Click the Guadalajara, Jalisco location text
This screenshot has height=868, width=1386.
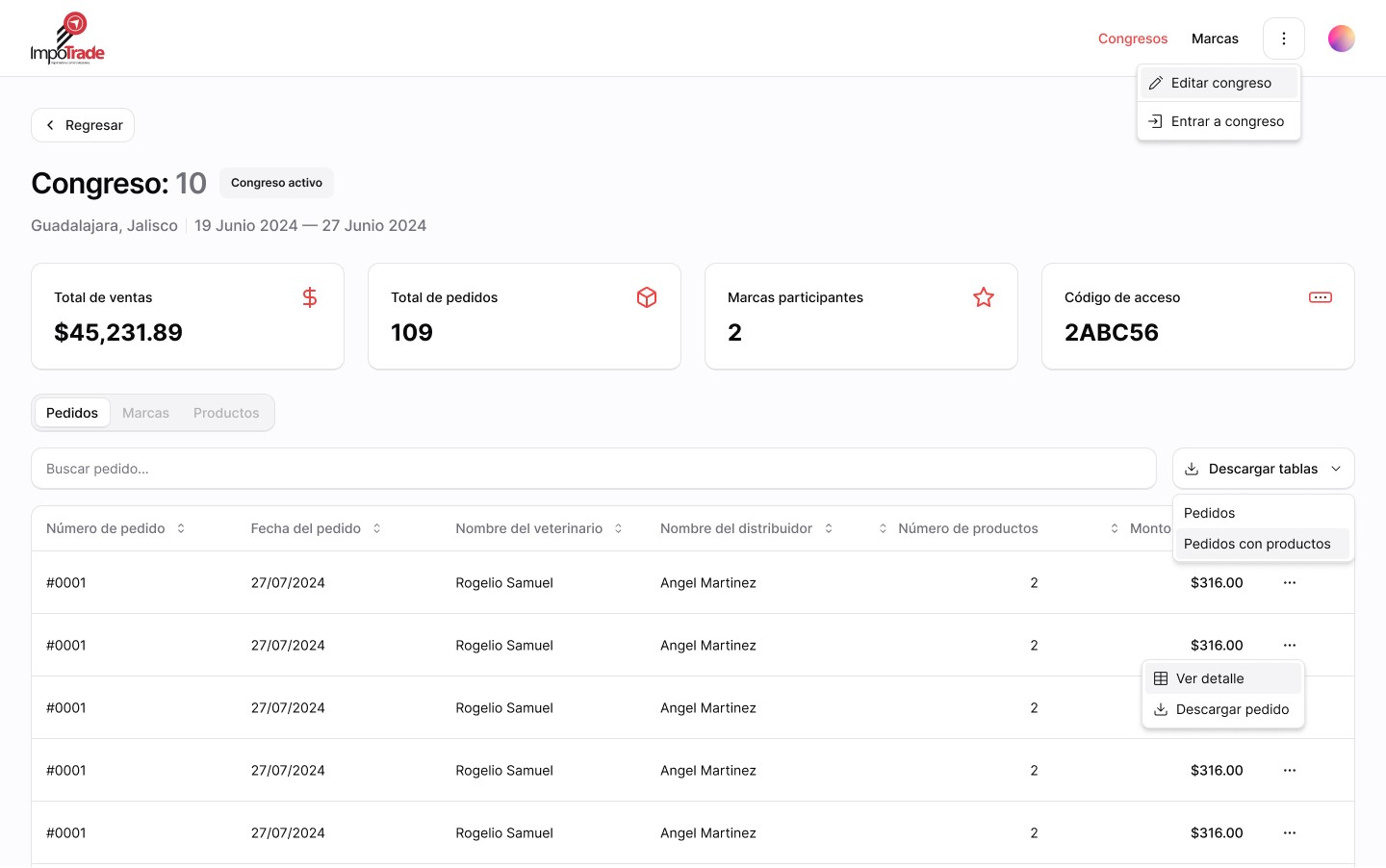[104, 225]
